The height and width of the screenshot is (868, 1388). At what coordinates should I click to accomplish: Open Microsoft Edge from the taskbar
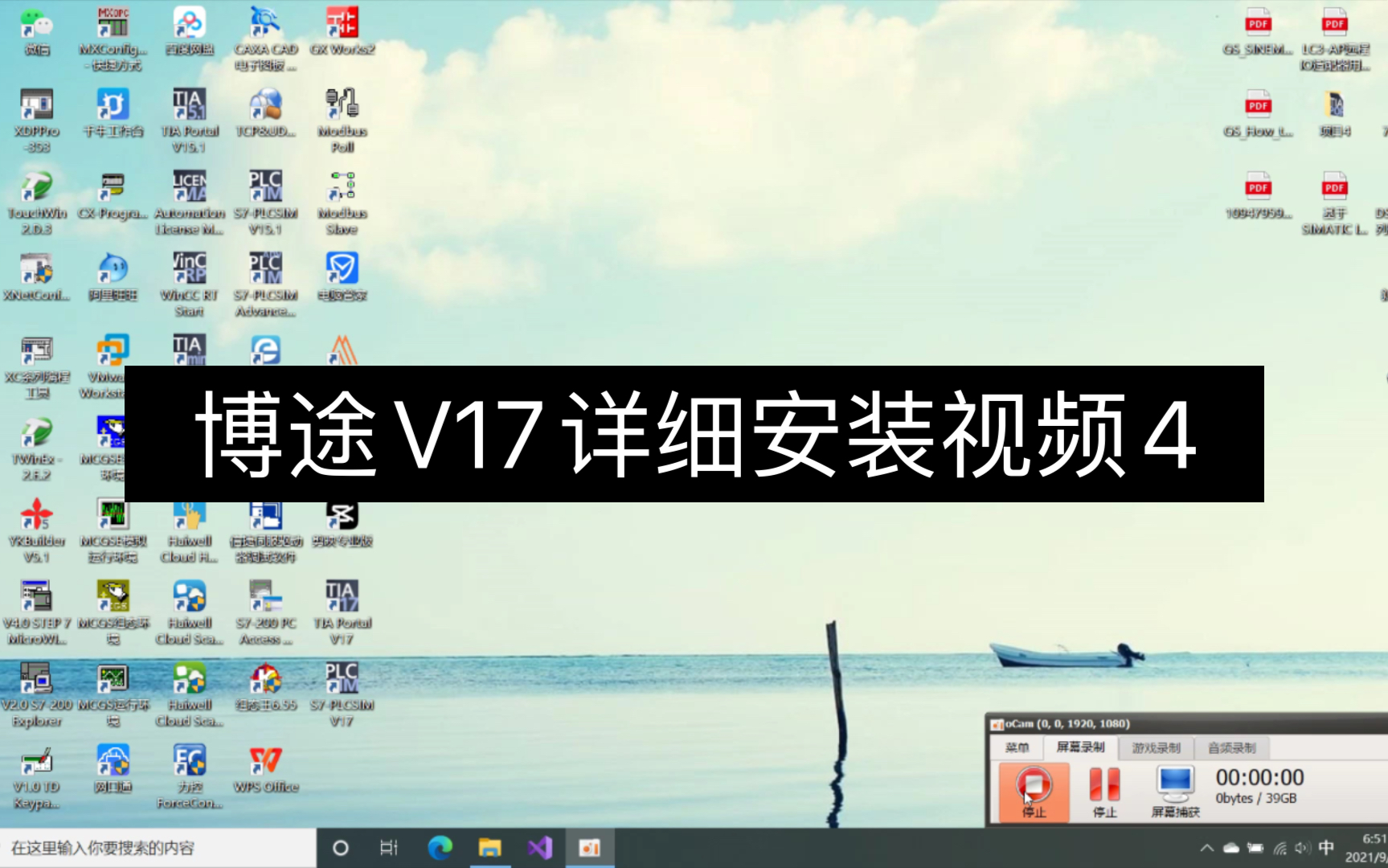(440, 848)
